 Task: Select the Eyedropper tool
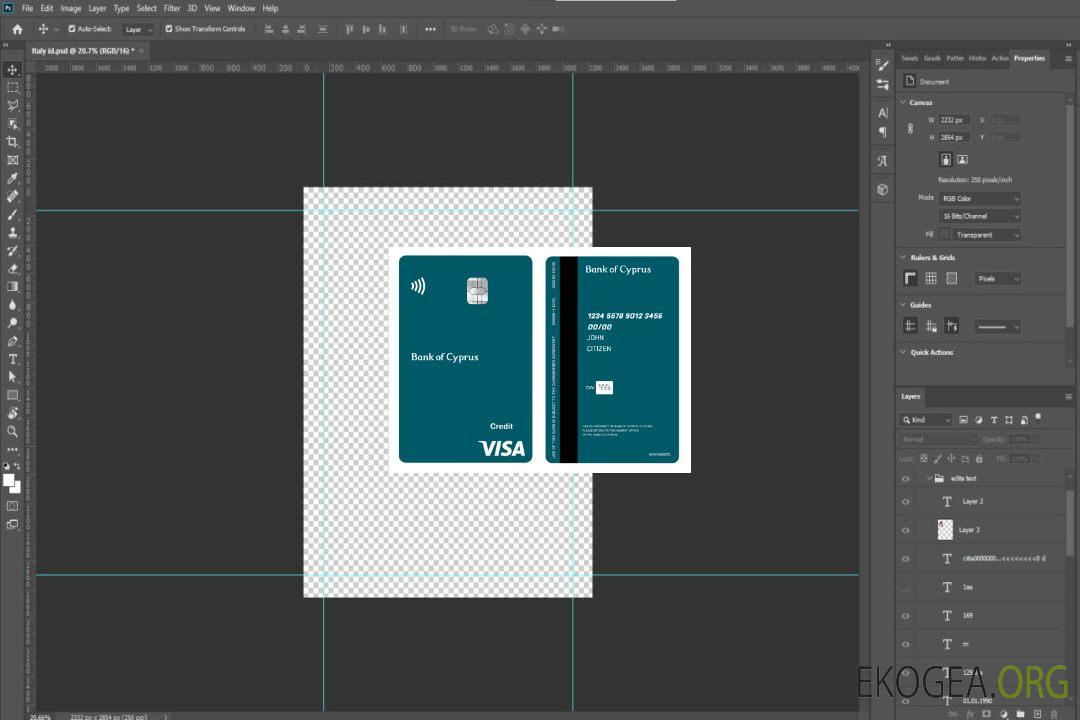[x=12, y=178]
